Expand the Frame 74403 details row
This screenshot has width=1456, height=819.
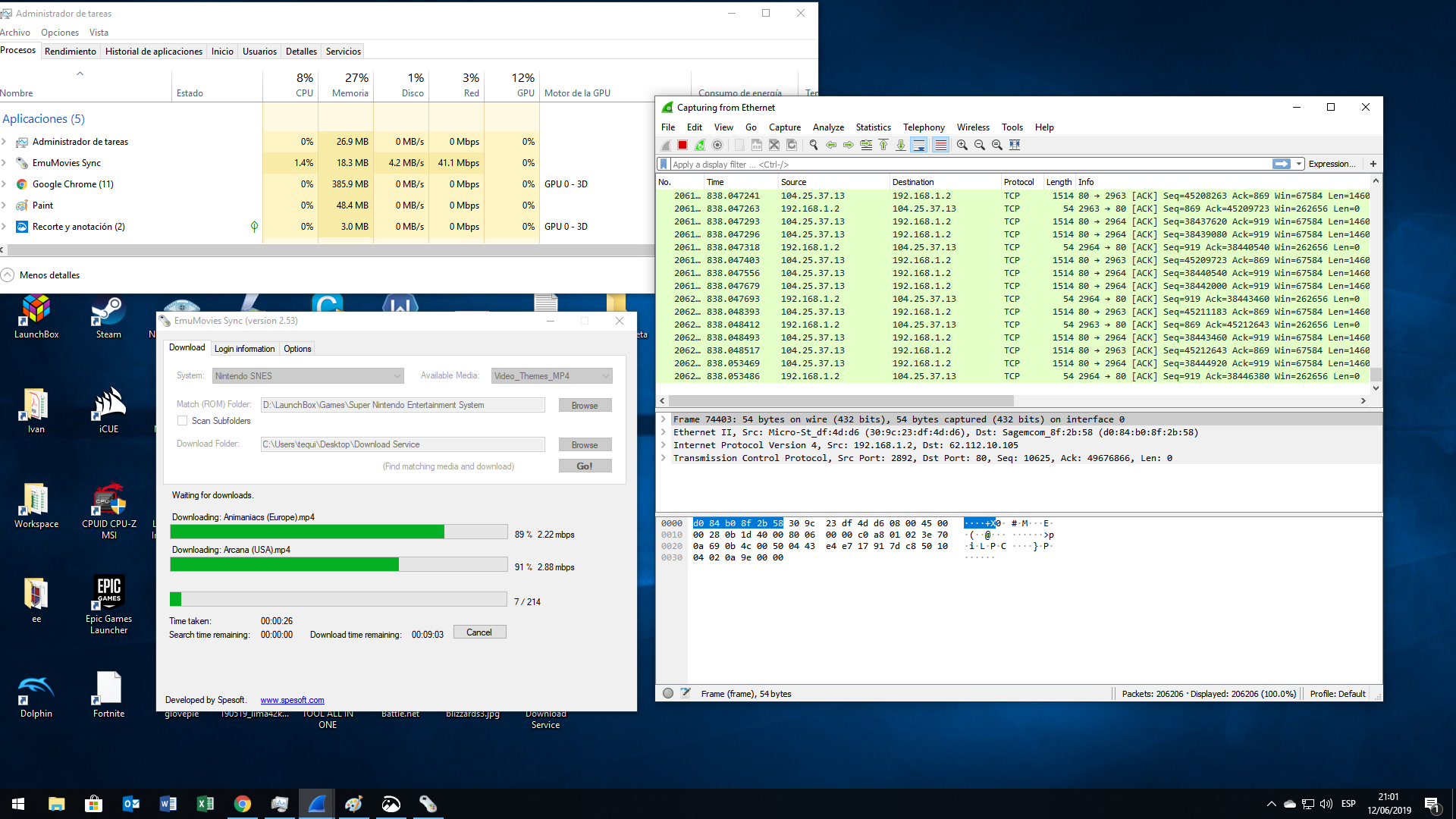pos(664,419)
